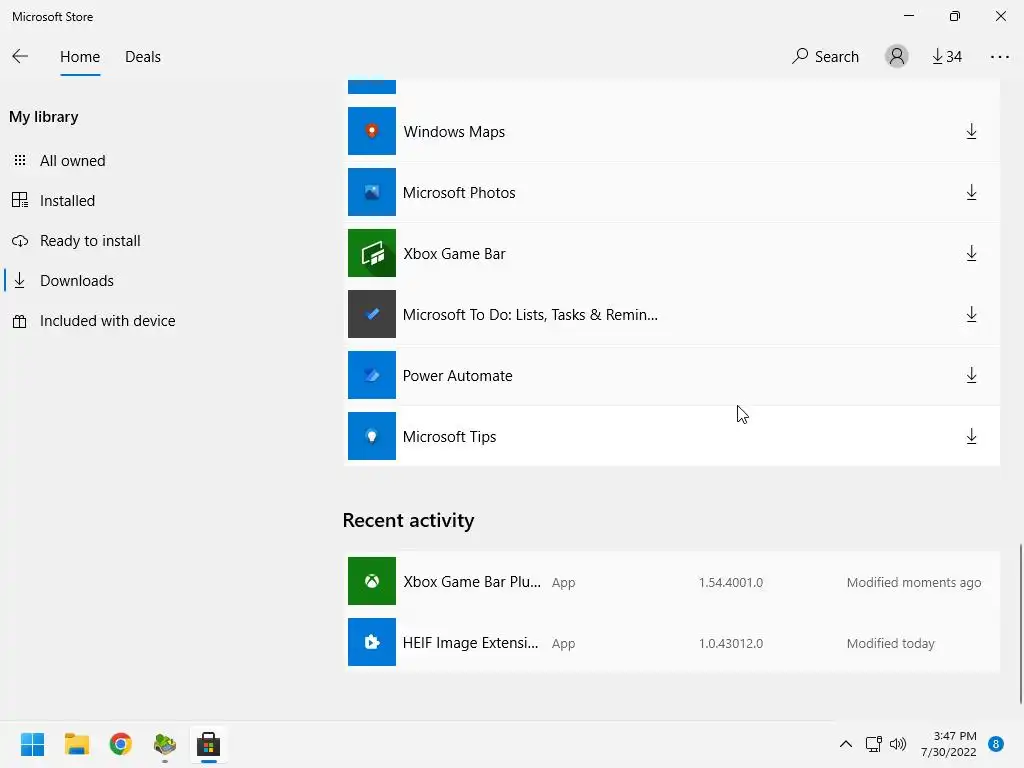
Task: Open the Windows Maps app tile icon
Action: click(x=372, y=131)
